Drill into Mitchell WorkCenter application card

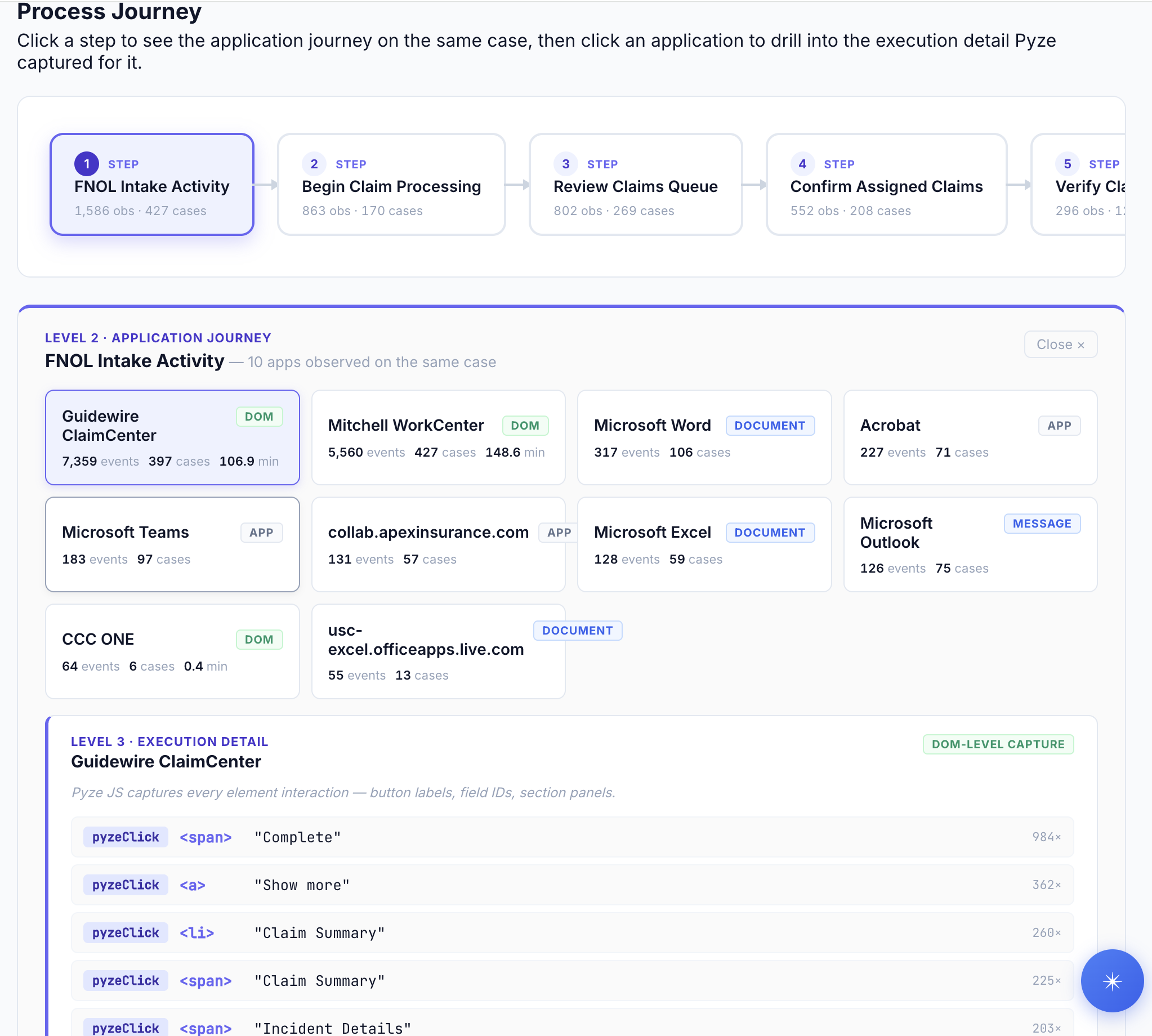point(438,437)
